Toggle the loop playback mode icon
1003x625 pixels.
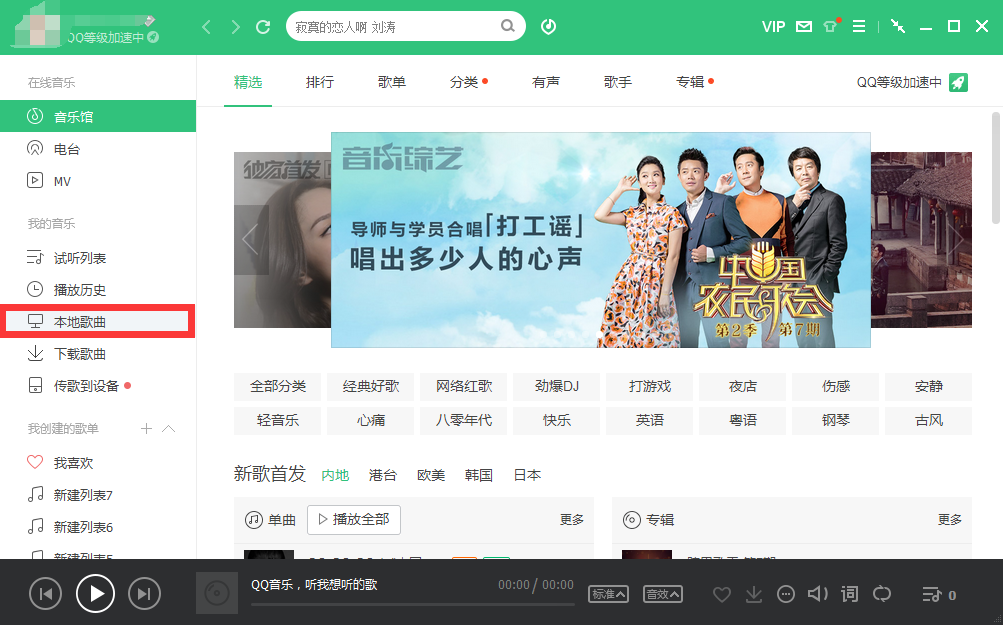[x=881, y=594]
